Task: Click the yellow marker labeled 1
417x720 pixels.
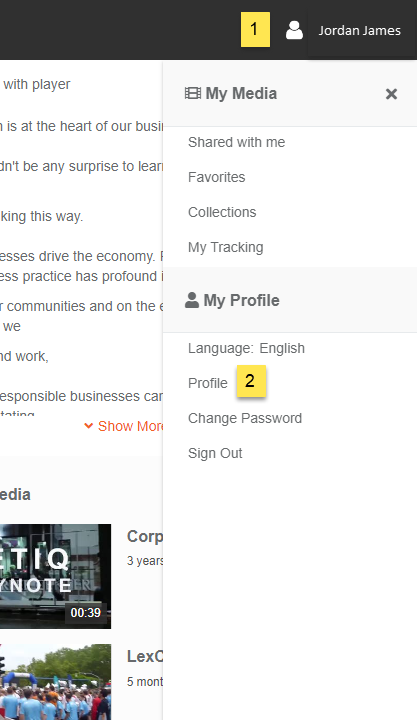Action: pyautogui.click(x=255, y=30)
